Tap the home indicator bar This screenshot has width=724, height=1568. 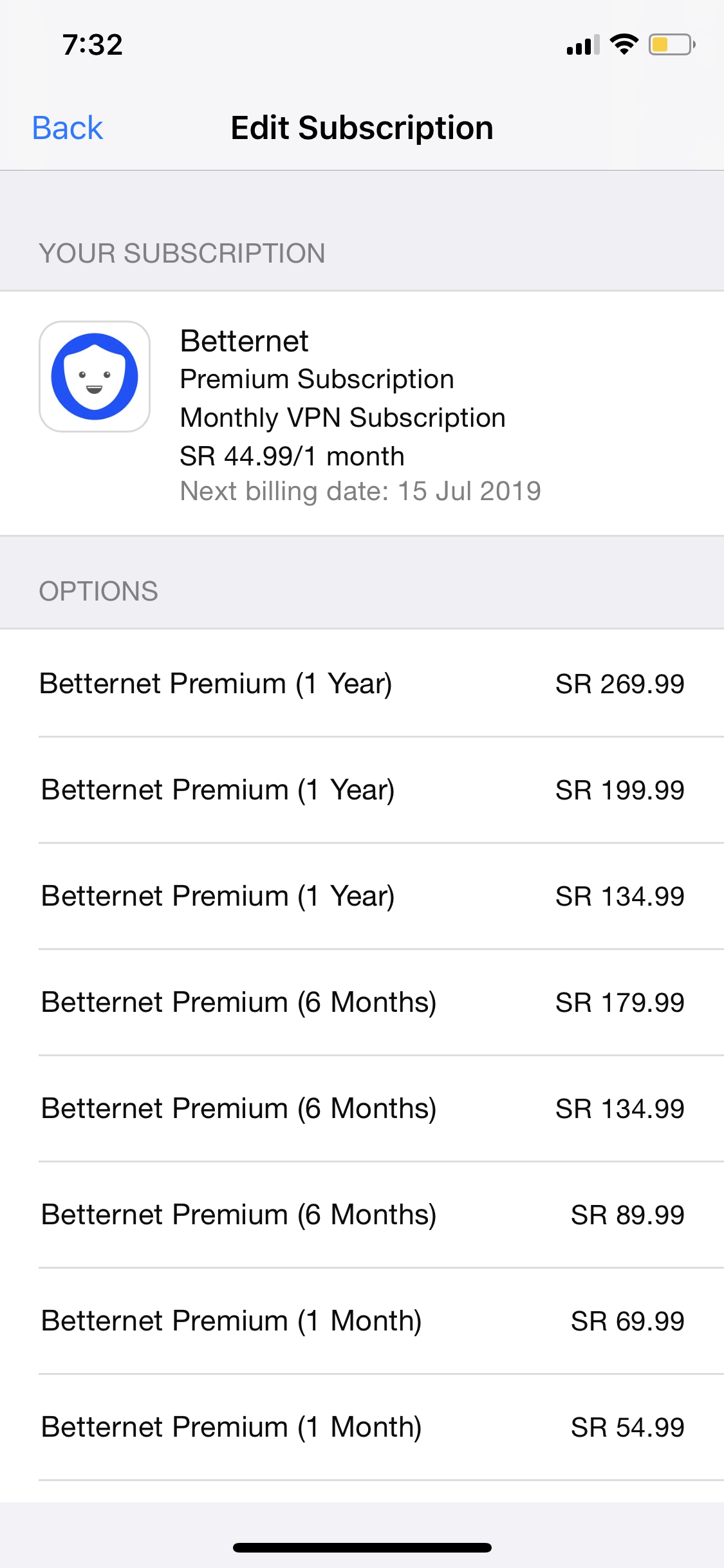[x=362, y=1547]
